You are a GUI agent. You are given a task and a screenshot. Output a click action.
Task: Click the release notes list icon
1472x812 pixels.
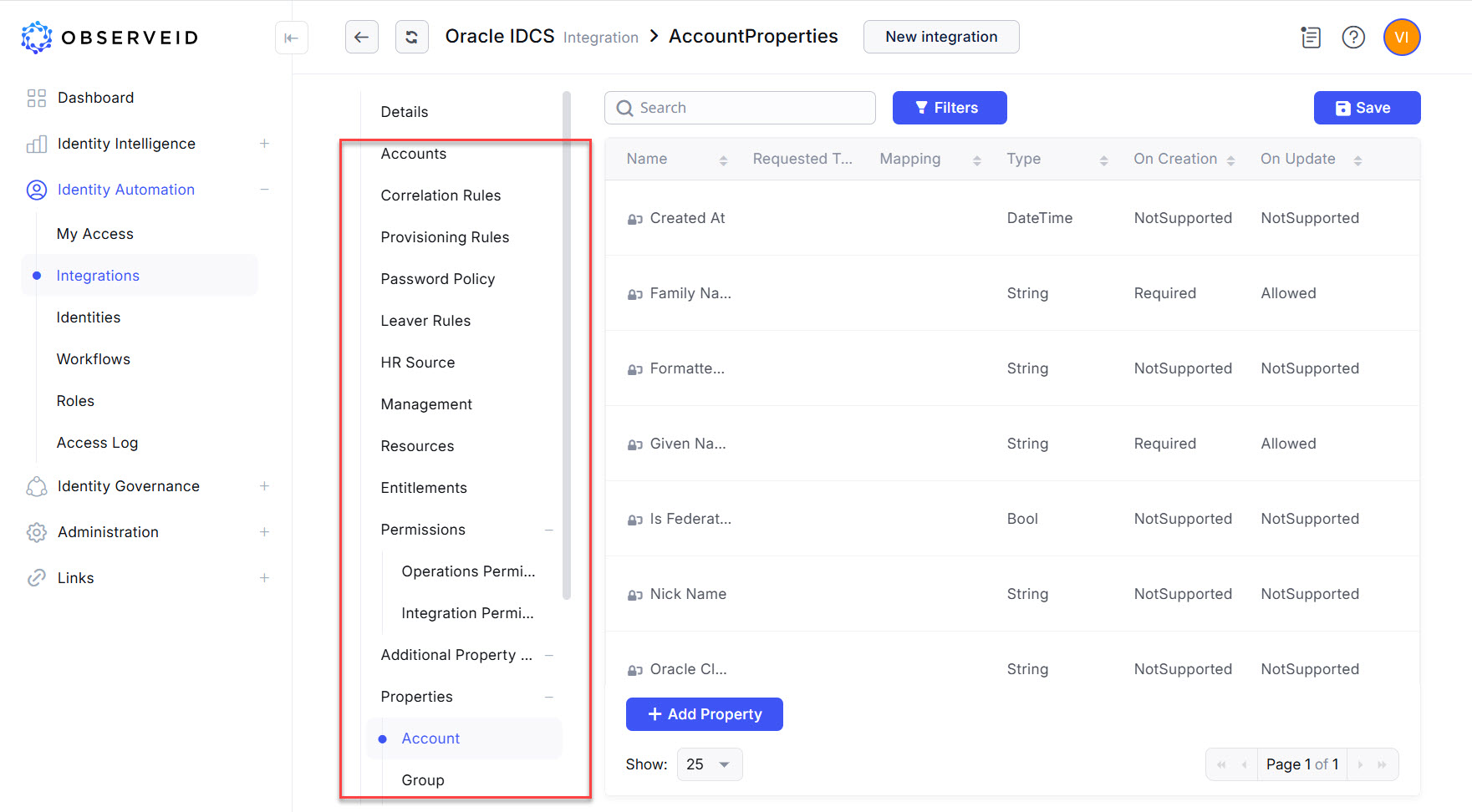click(1310, 37)
